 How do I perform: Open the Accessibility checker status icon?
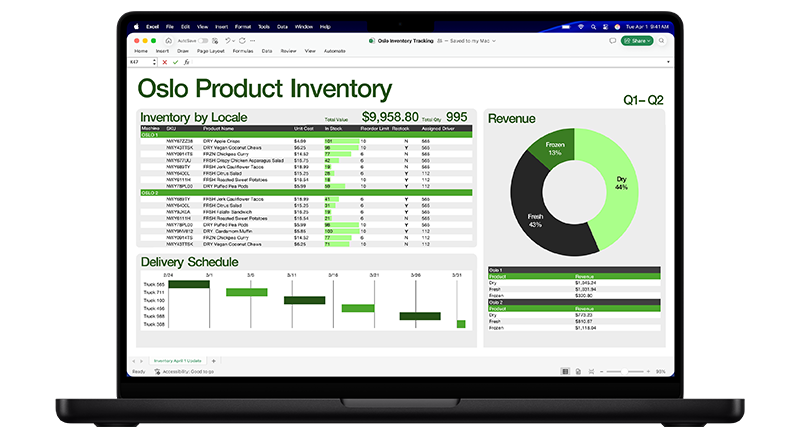[156, 371]
